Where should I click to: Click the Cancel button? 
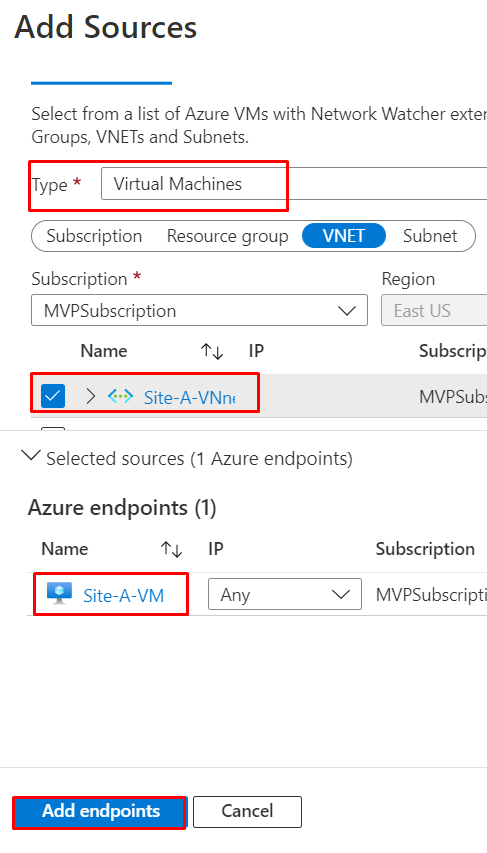pyautogui.click(x=247, y=812)
